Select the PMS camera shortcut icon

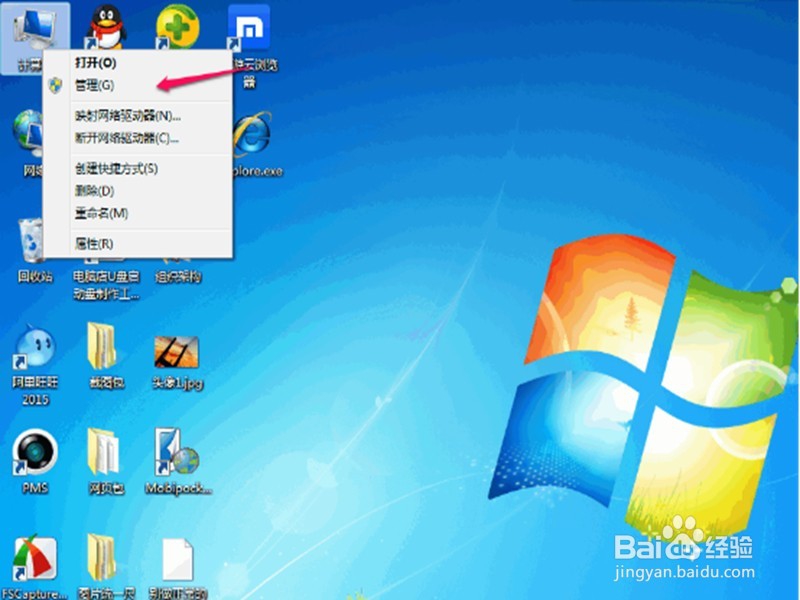(35, 452)
